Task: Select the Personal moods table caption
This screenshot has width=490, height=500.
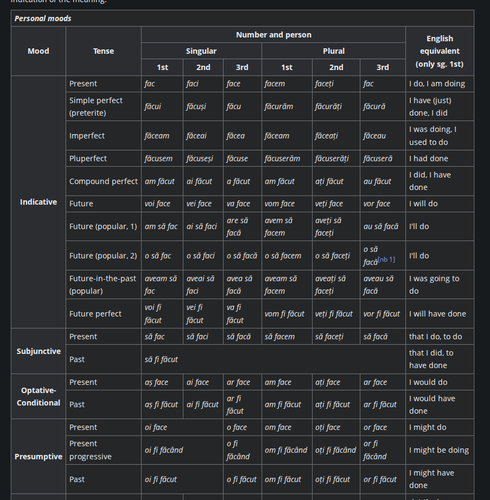Action: click(43, 18)
